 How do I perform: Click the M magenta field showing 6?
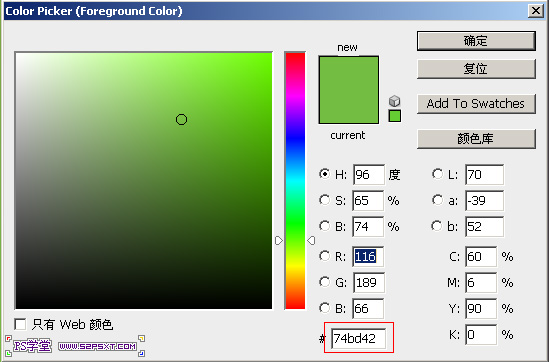click(481, 283)
